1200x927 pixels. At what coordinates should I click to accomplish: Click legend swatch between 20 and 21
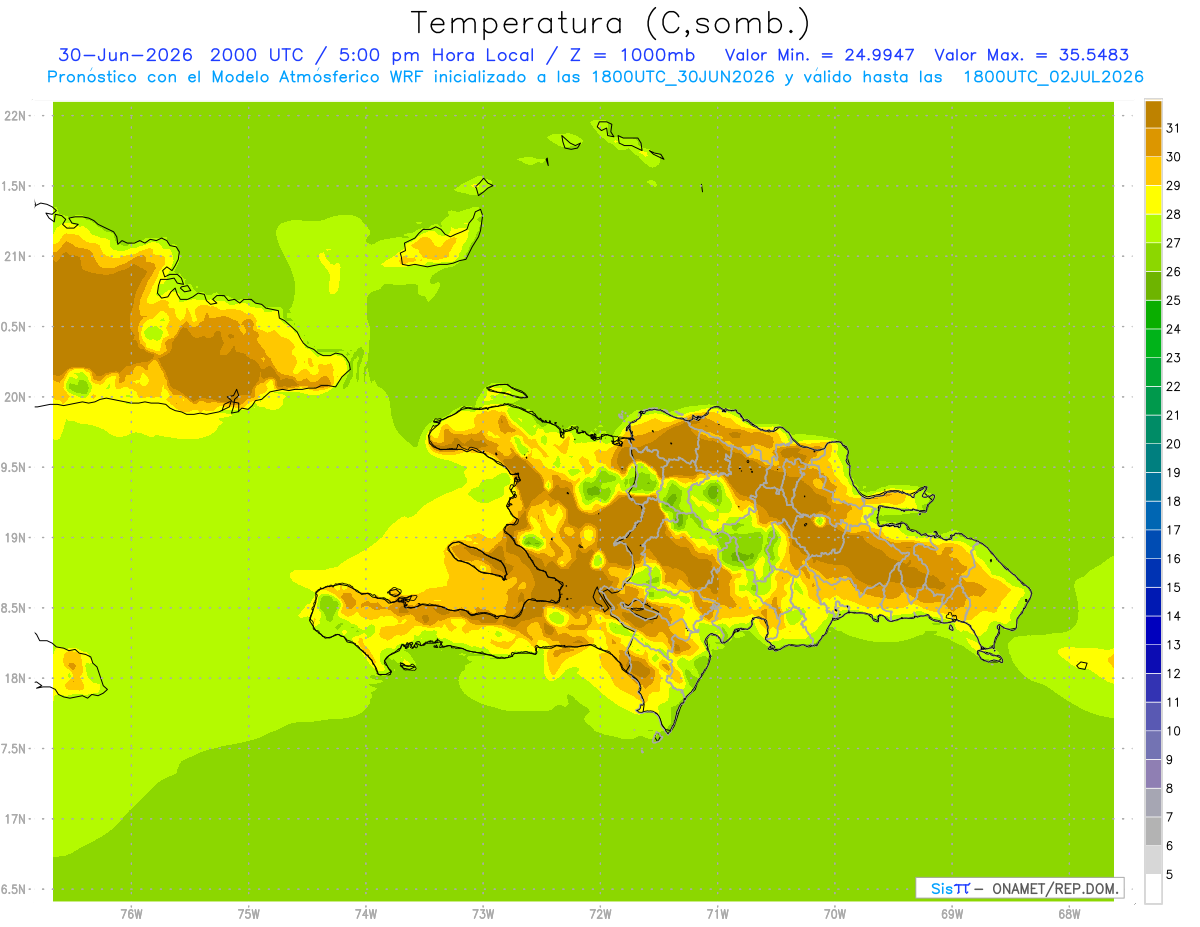[x=1153, y=430]
